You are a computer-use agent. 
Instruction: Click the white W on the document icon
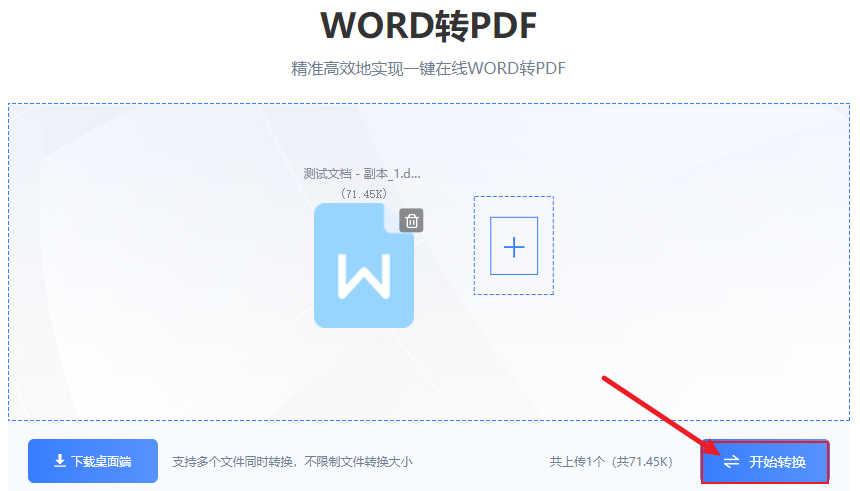click(x=363, y=274)
